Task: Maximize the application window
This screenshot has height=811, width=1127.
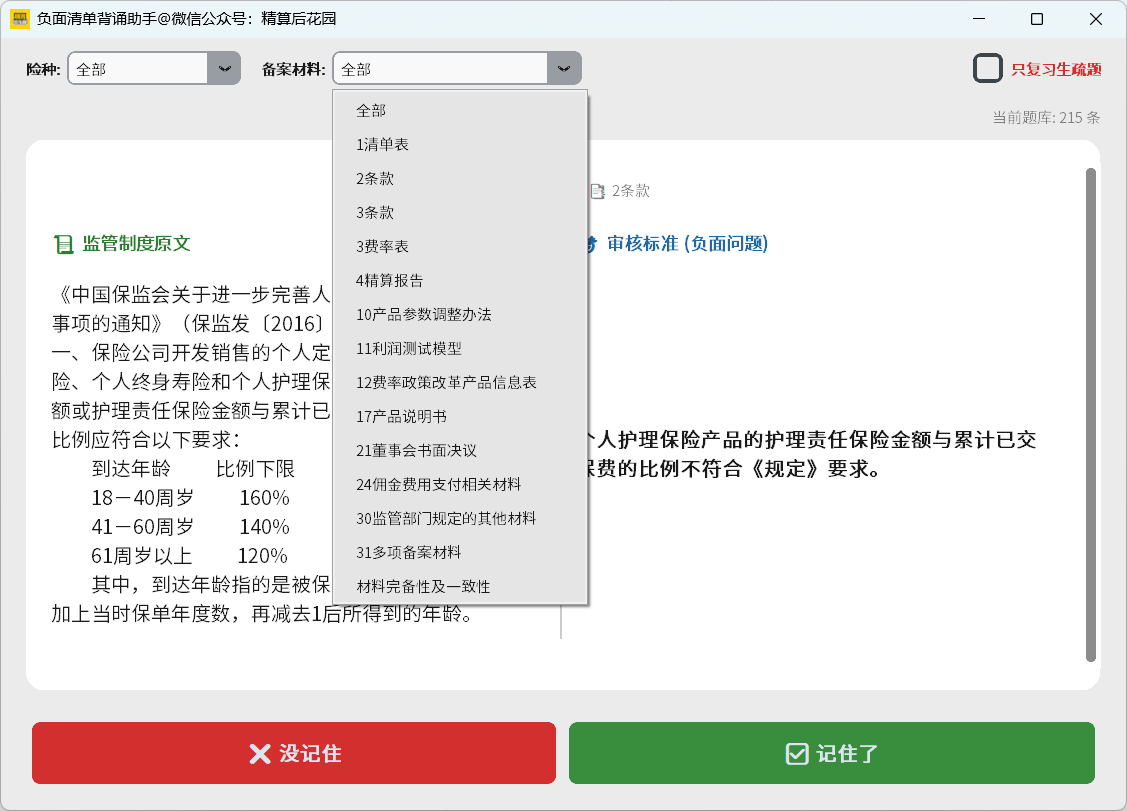Action: [x=1037, y=19]
